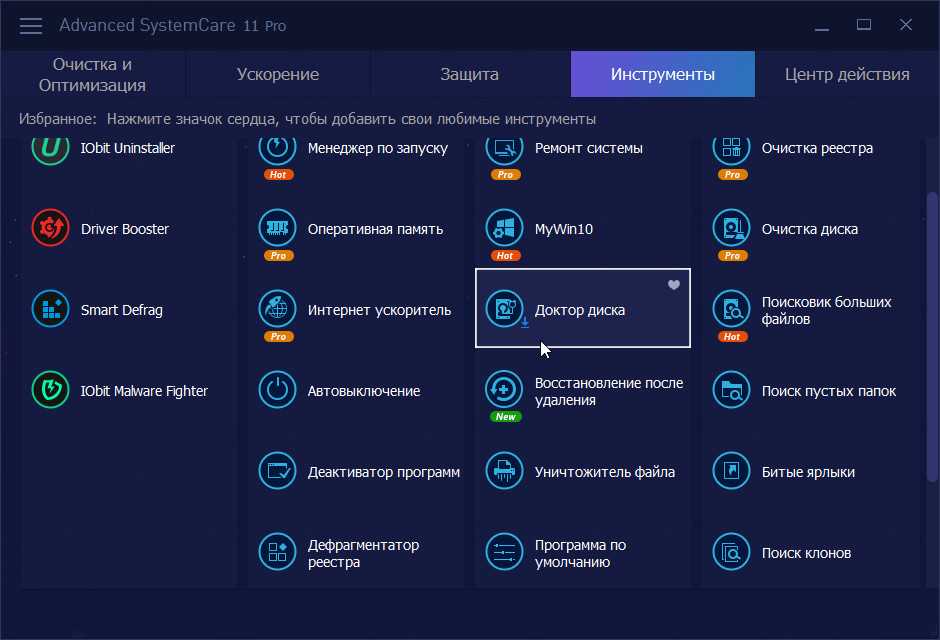This screenshot has height=640, width=940.
Task: Toggle the favorite heart on Доктор диска
Action: pyautogui.click(x=674, y=285)
